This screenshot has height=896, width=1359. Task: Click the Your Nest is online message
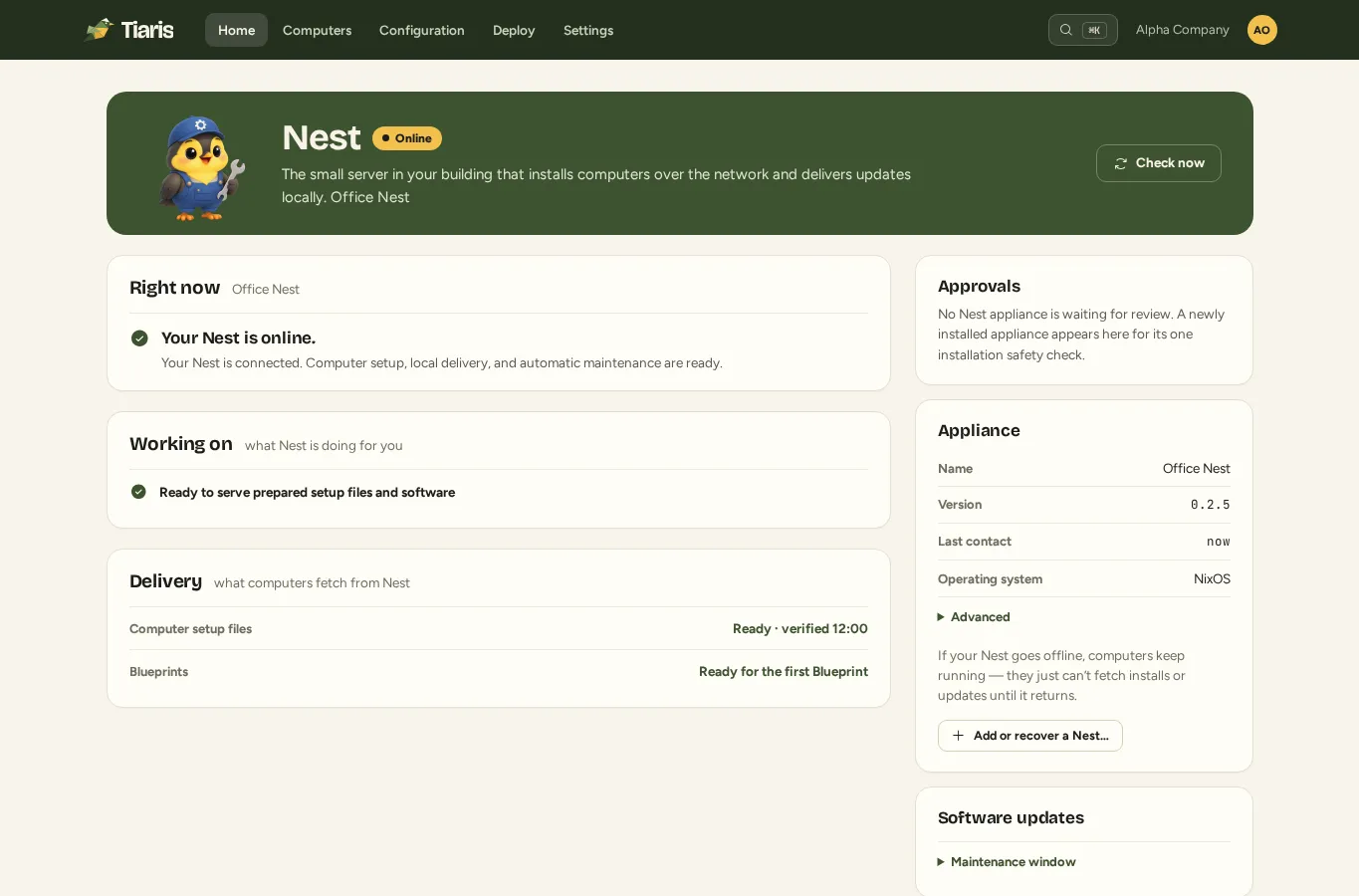(238, 338)
